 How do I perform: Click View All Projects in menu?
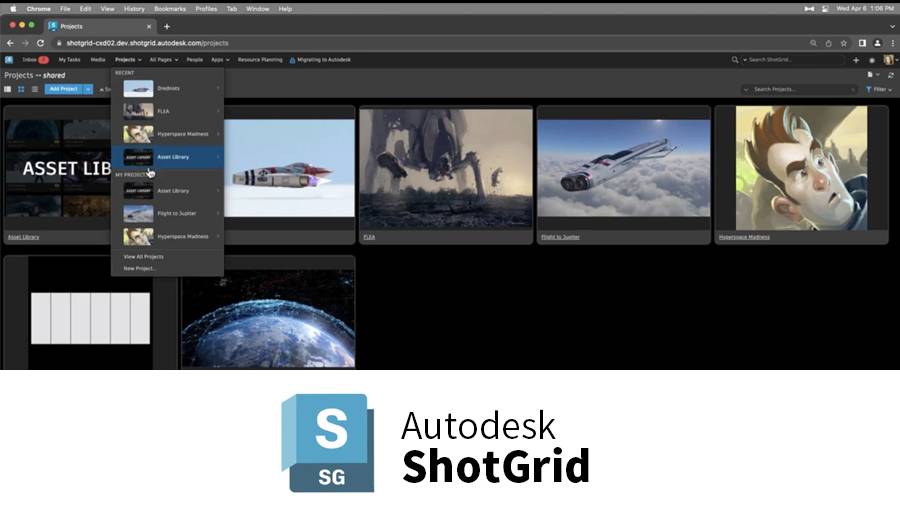(143, 257)
